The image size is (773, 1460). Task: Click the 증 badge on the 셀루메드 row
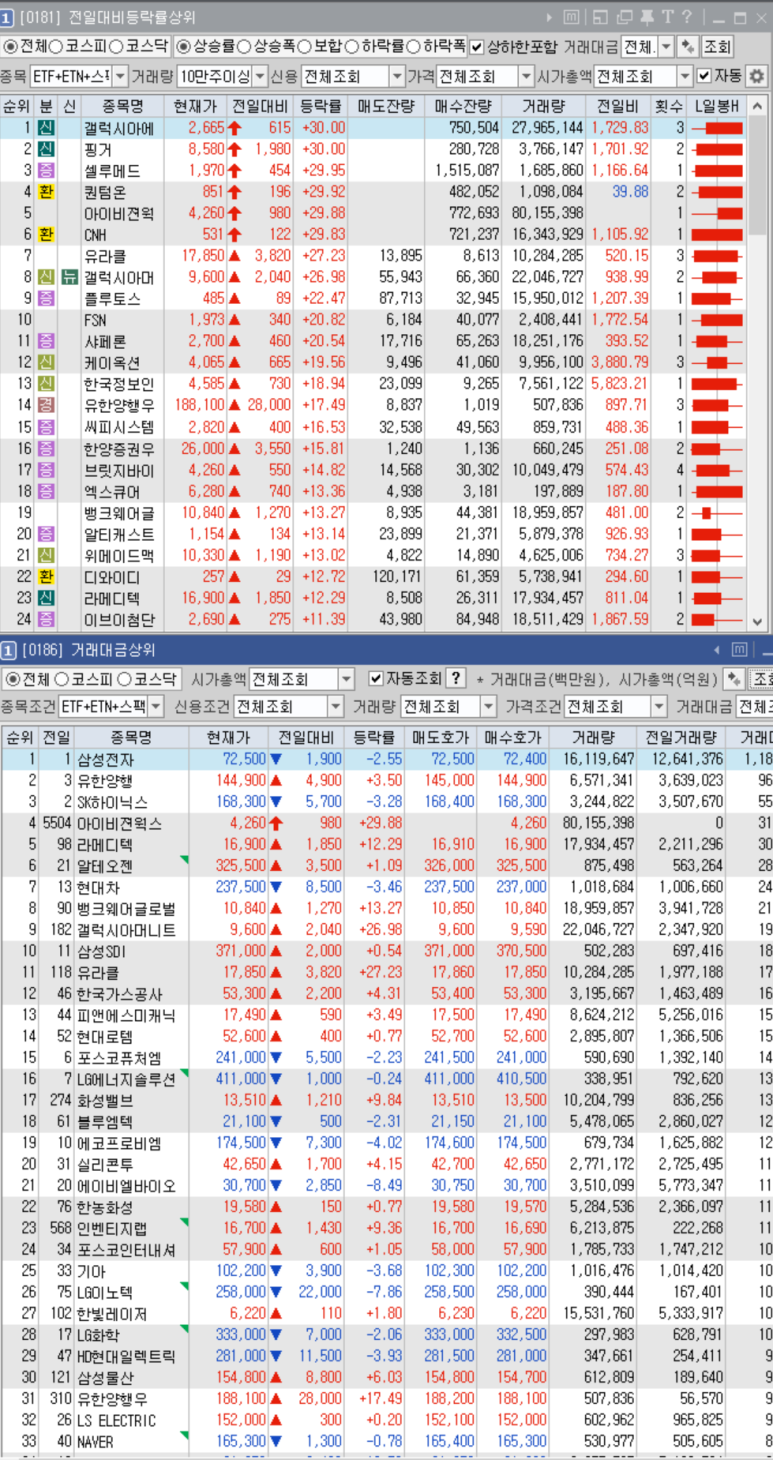(x=46, y=170)
